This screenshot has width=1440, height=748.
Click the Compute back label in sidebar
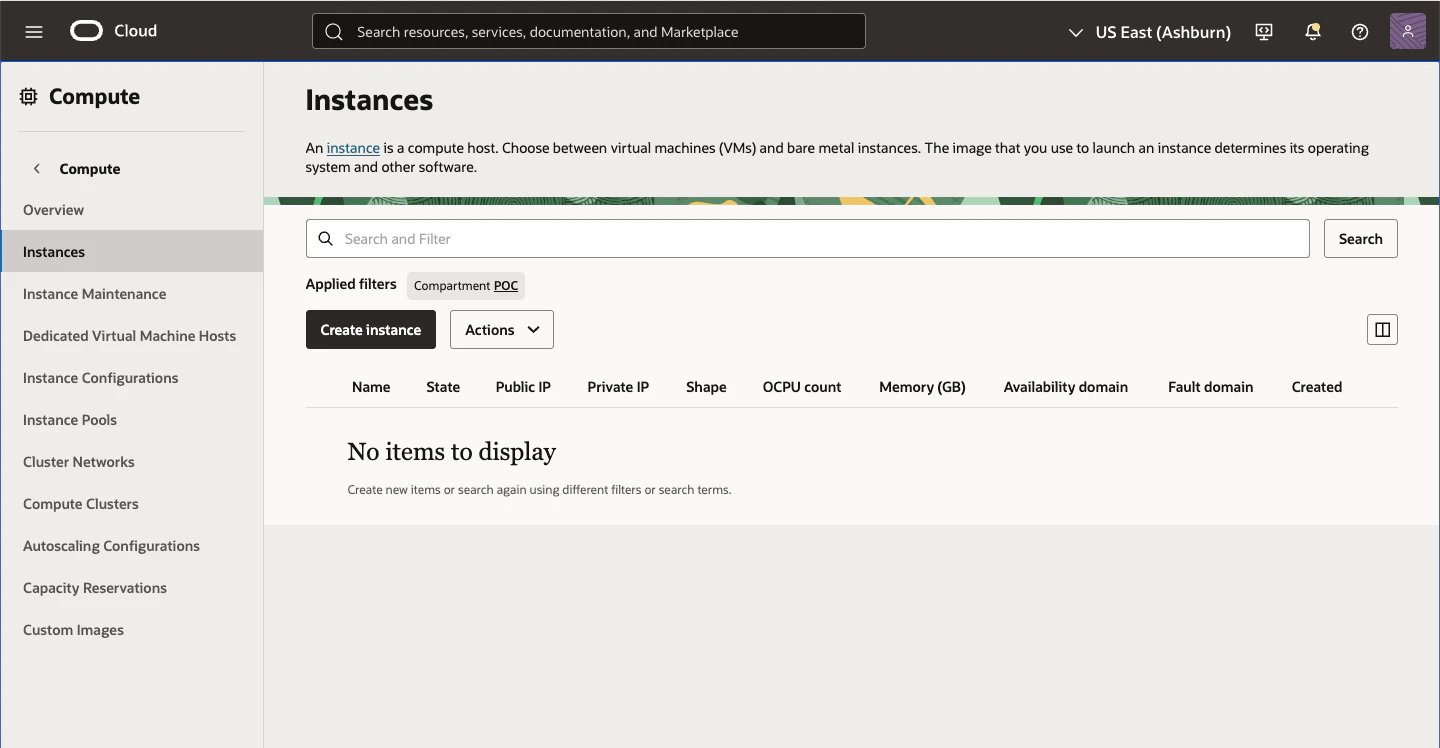(90, 169)
